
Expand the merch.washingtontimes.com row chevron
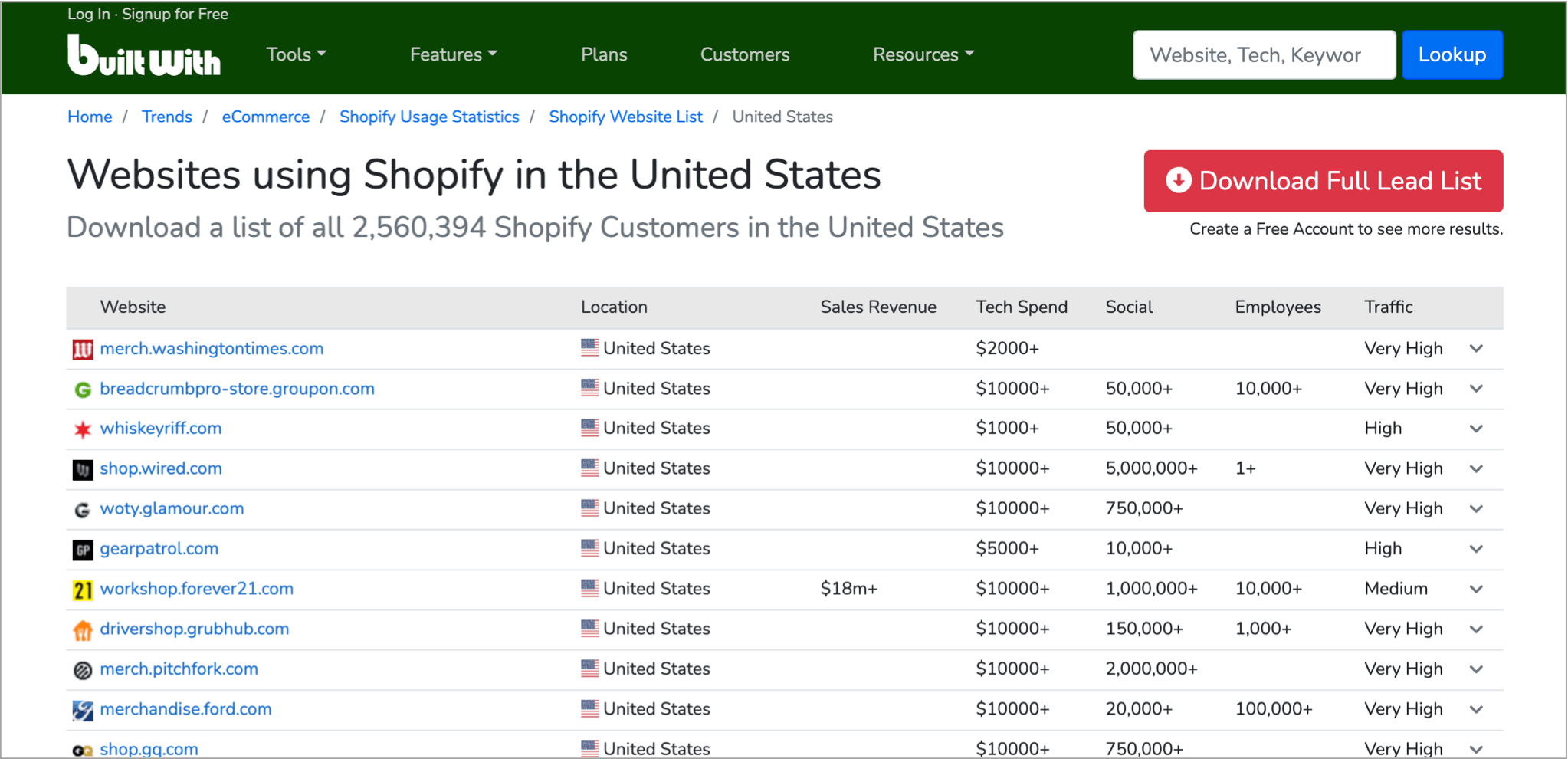pyautogui.click(x=1476, y=349)
